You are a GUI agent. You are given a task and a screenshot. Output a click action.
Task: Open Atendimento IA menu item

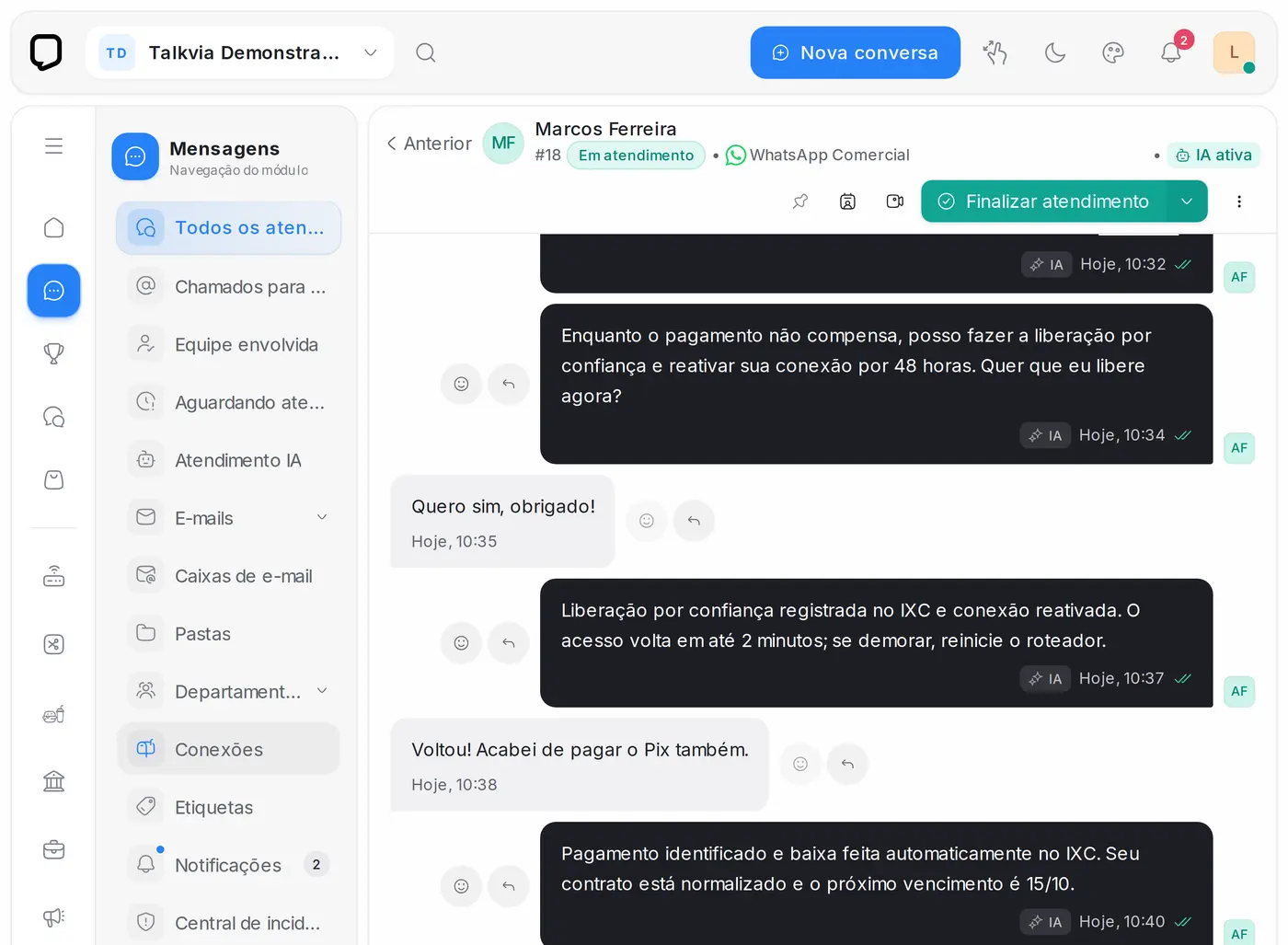click(x=229, y=460)
